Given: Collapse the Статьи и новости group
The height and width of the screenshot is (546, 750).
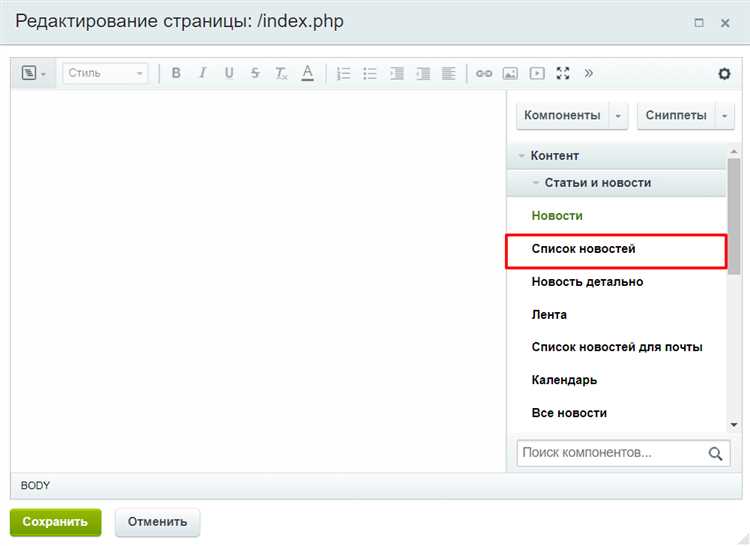Looking at the screenshot, I should coord(616,183).
